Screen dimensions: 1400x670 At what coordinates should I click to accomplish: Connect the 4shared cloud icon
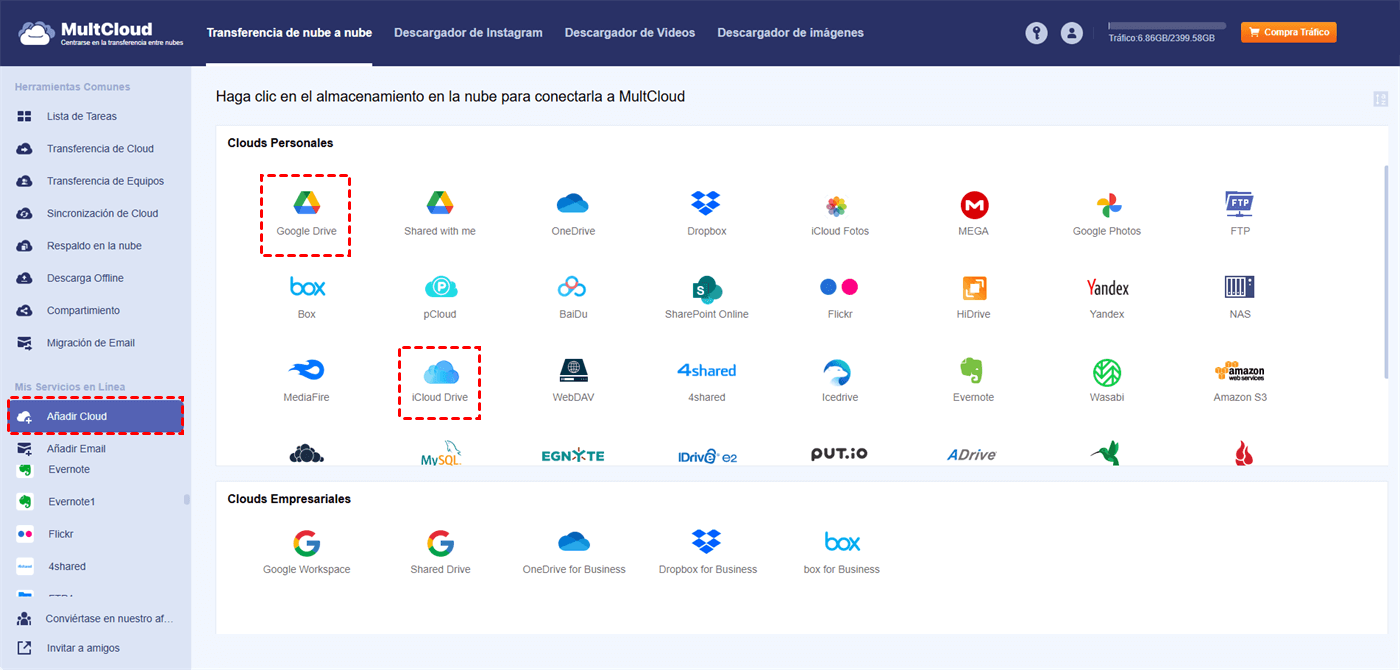[706, 370]
